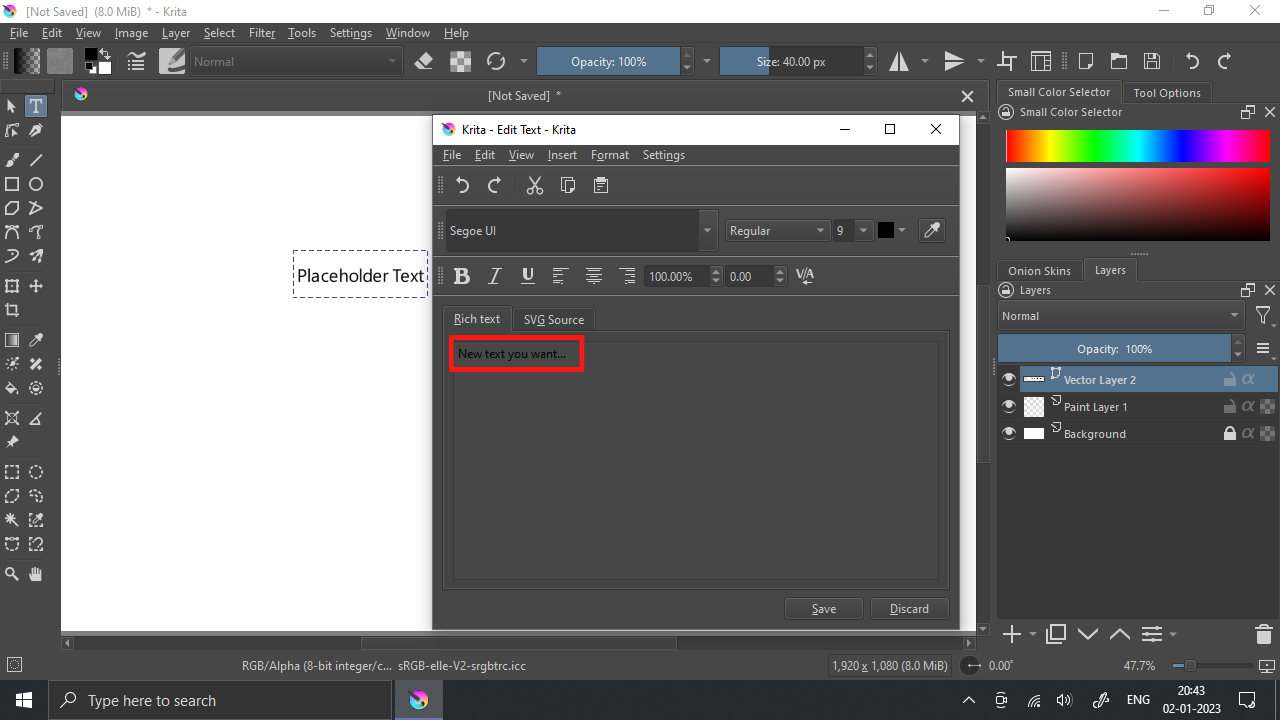Toggle the lock on Background layer
This screenshot has height=720, width=1280.
click(1230, 433)
